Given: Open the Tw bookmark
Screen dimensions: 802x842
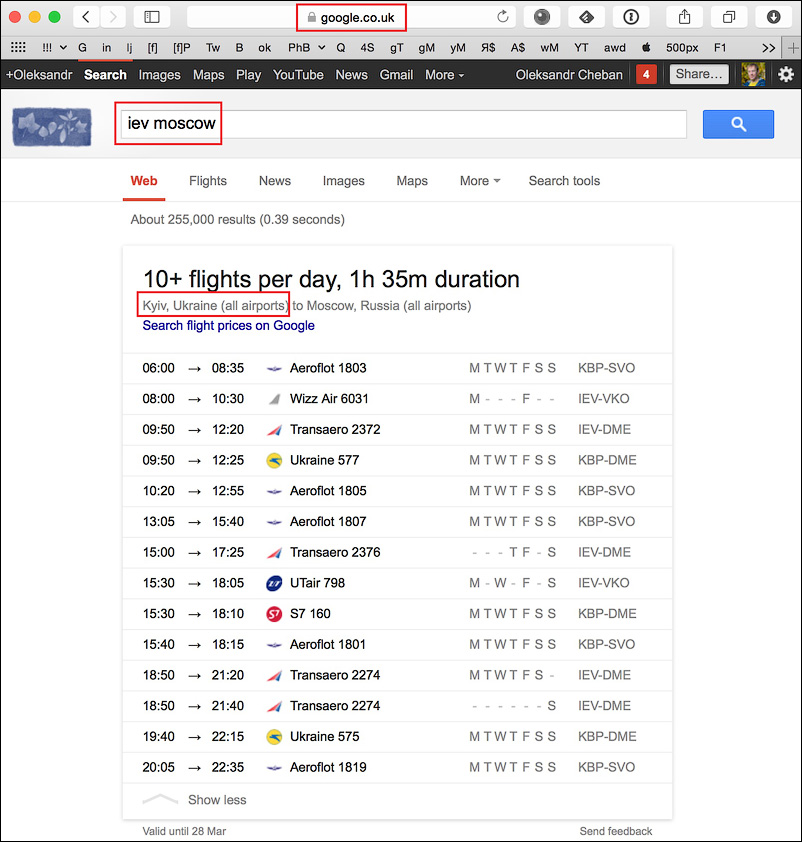Looking at the screenshot, I should tap(213, 48).
